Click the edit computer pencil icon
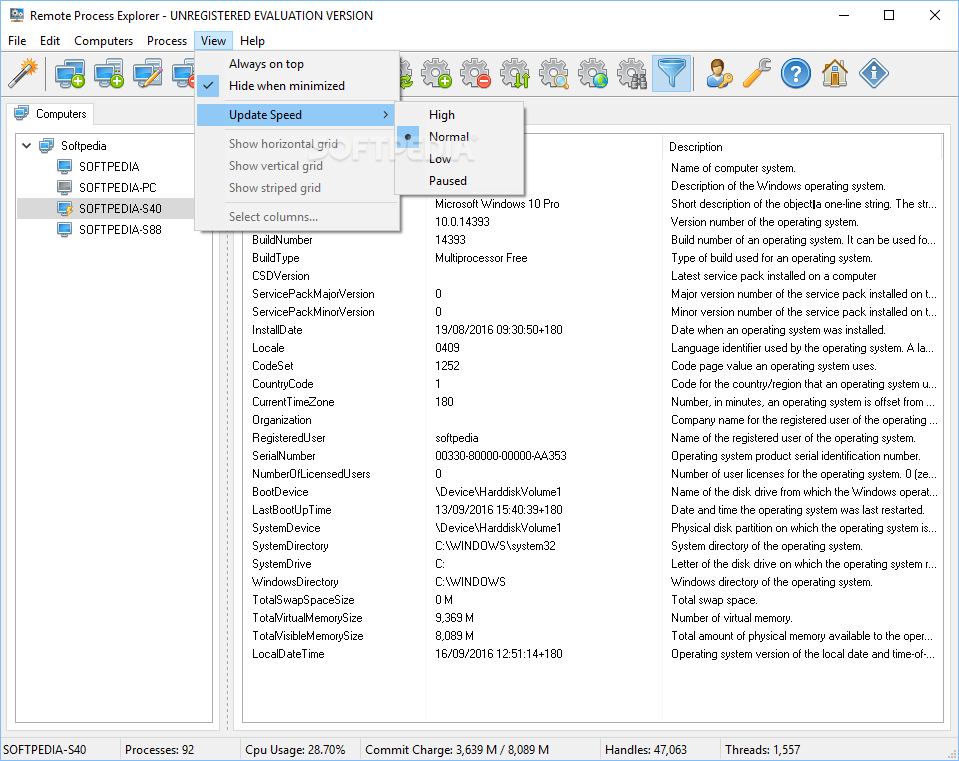 pos(148,73)
